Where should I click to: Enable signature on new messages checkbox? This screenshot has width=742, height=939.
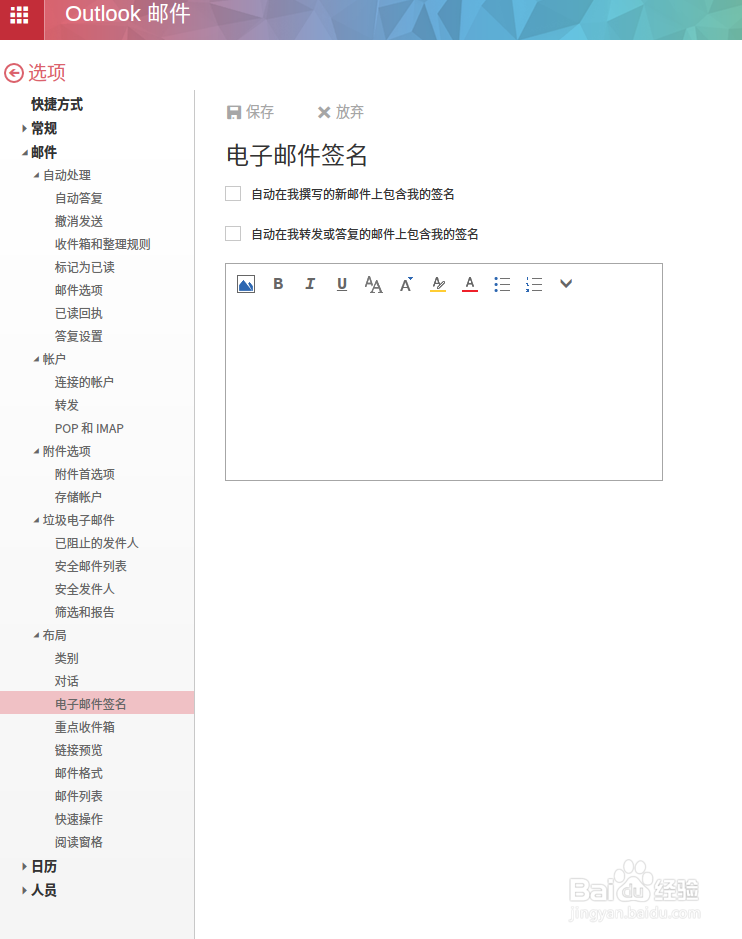(x=233, y=193)
